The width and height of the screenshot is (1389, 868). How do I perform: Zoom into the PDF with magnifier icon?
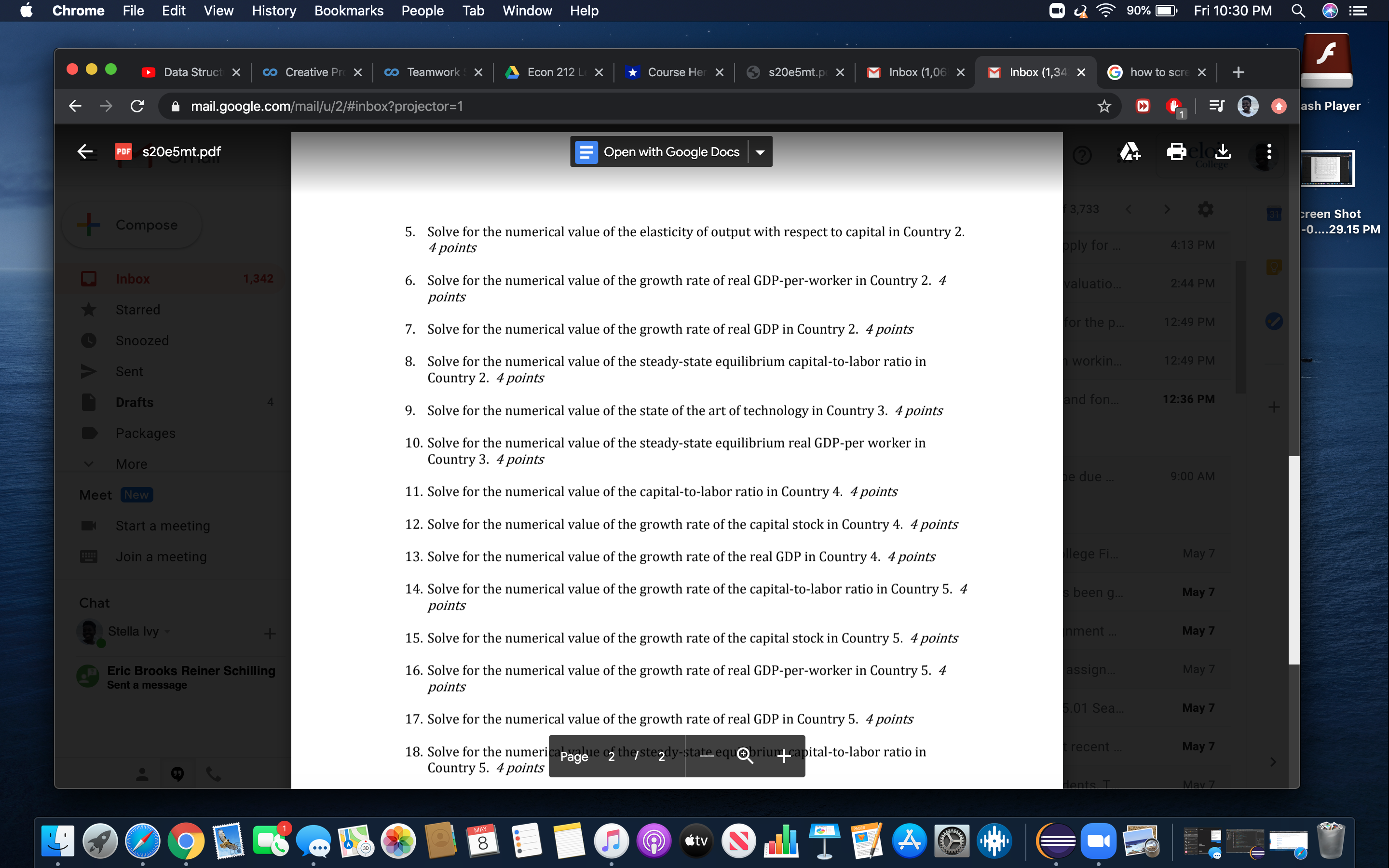click(x=745, y=756)
